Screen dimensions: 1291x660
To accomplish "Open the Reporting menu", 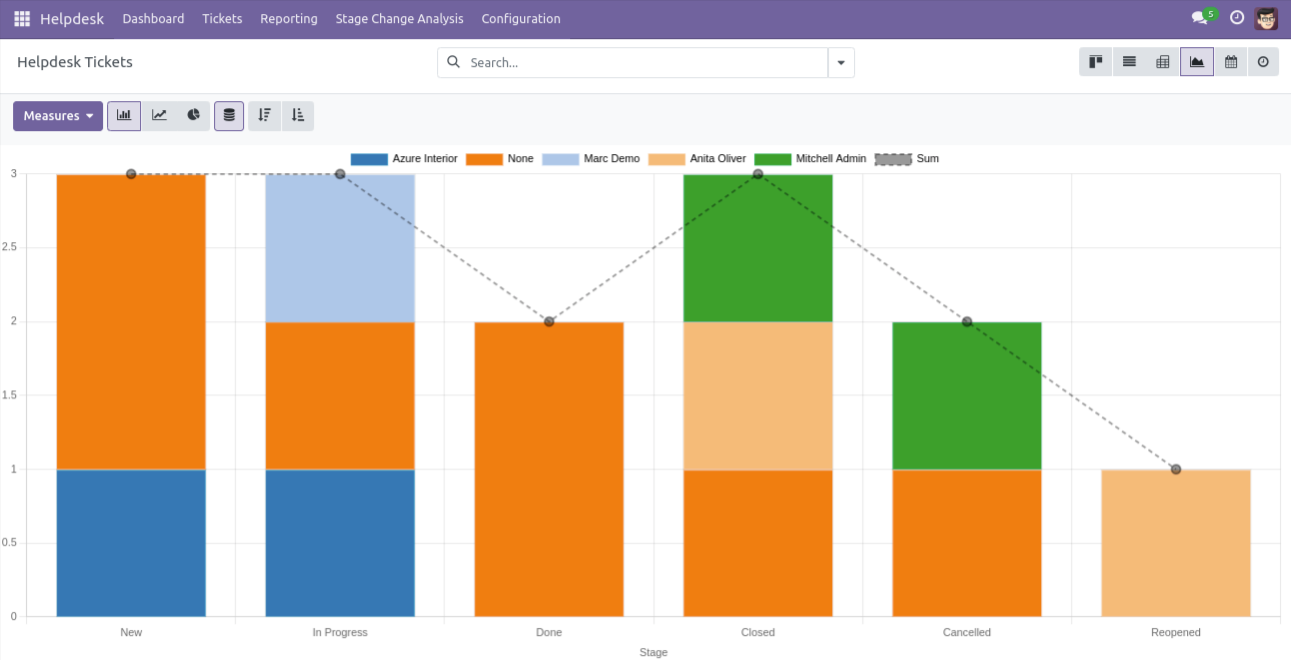I will click(x=289, y=19).
